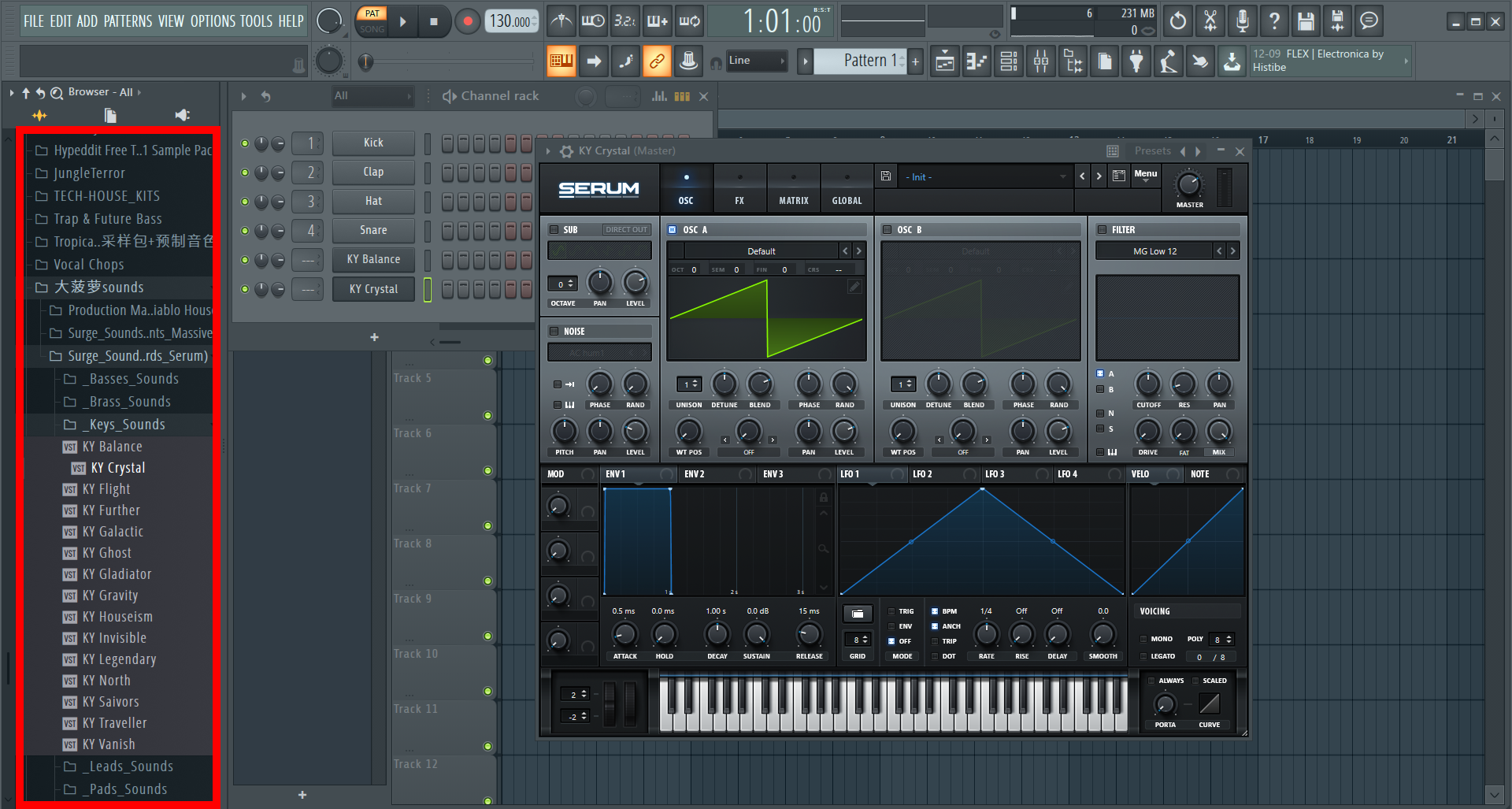Click the microphone recording icon
The width and height of the screenshot is (1512, 809).
click(1243, 21)
